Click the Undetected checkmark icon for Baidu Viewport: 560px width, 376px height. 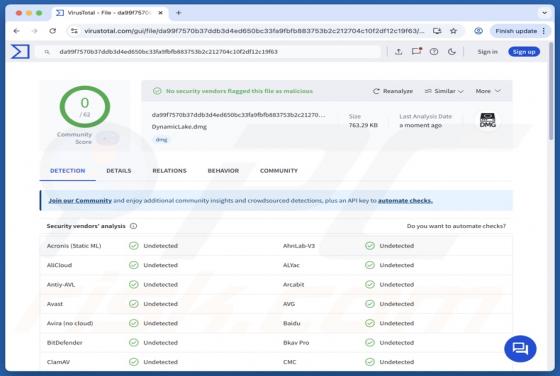(370, 323)
